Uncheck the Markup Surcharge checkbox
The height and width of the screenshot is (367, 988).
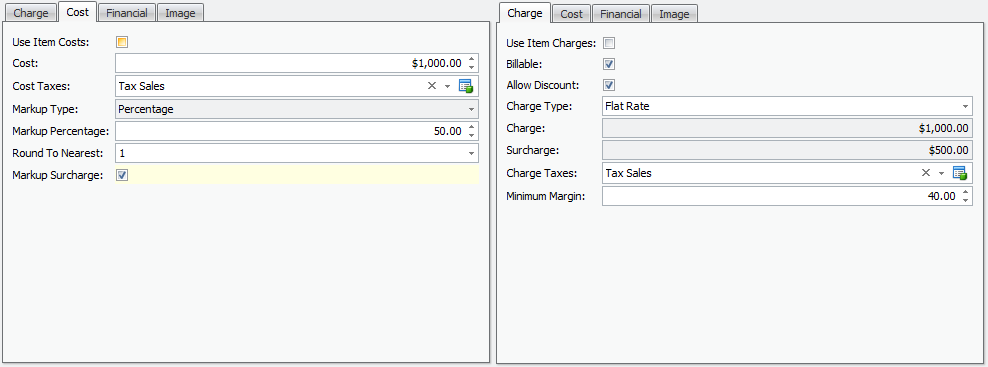122,175
